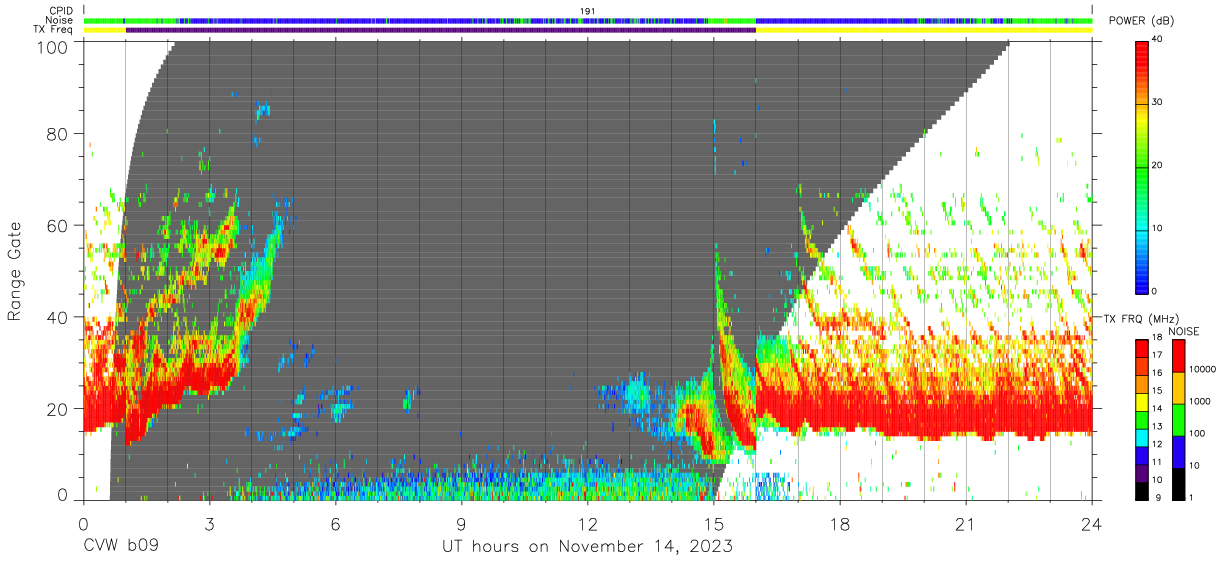This screenshot has width=1228, height=567.
Task: Click the NOISE legend title
Action: click(x=1184, y=331)
